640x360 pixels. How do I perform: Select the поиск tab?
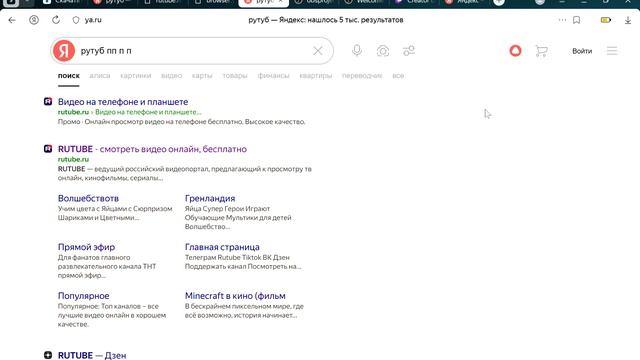(69, 76)
